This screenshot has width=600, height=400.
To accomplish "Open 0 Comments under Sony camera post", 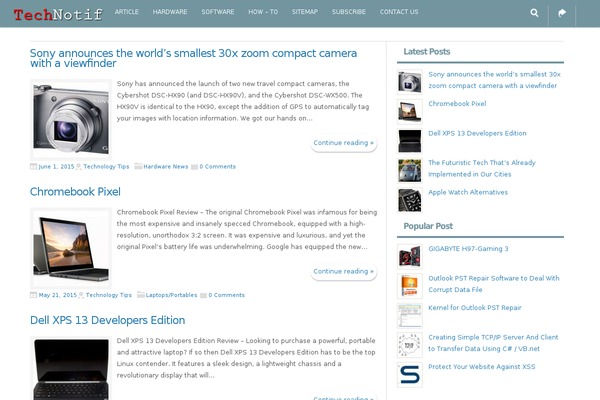I will pyautogui.click(x=217, y=167).
